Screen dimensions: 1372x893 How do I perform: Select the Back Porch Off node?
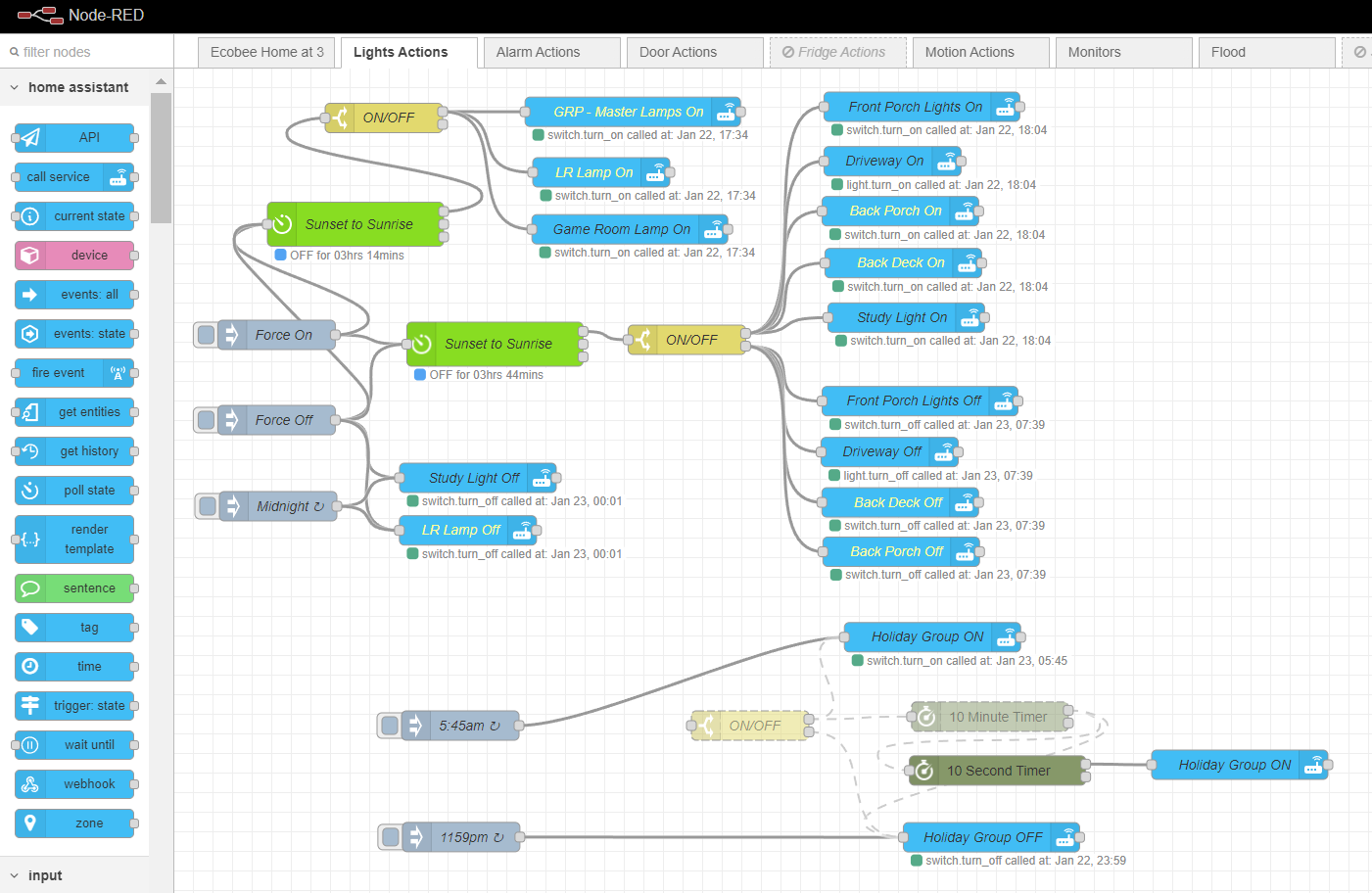[901, 551]
